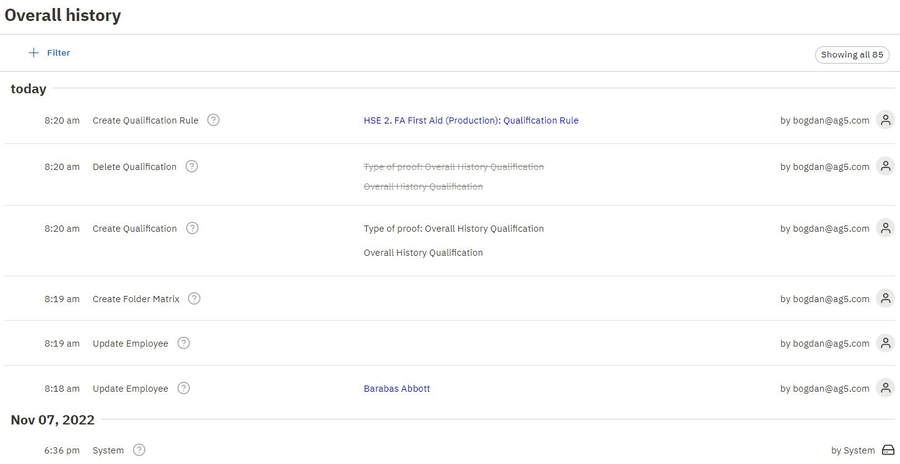
Task: Open the Barabas Abbott employee link
Action: pyautogui.click(x=396, y=389)
